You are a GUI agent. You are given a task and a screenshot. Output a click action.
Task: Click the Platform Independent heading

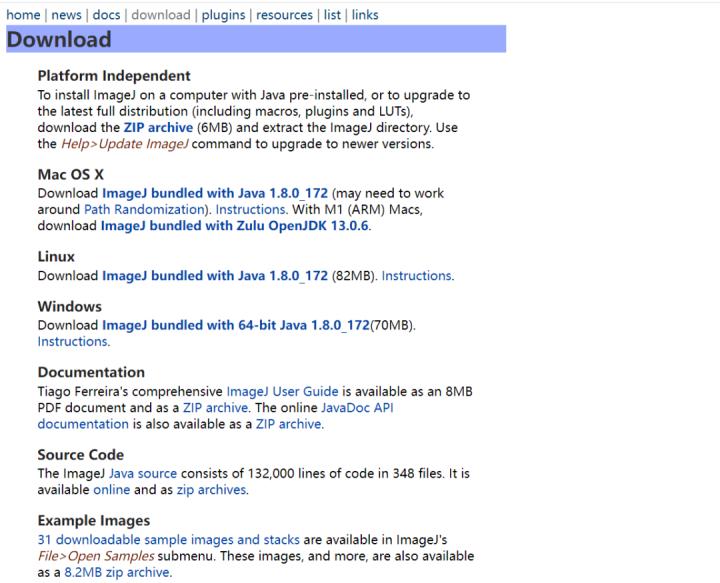pos(114,76)
